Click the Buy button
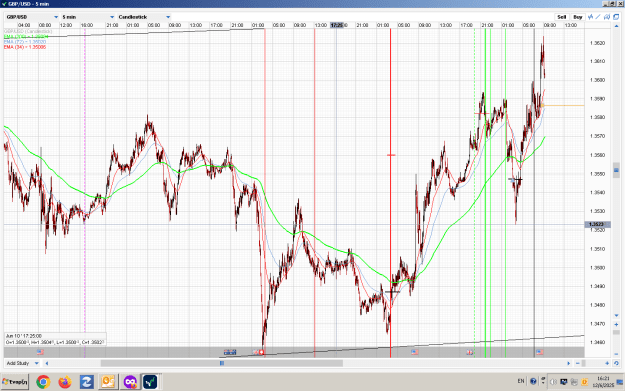This screenshot has width=625, height=391. click(x=578, y=17)
